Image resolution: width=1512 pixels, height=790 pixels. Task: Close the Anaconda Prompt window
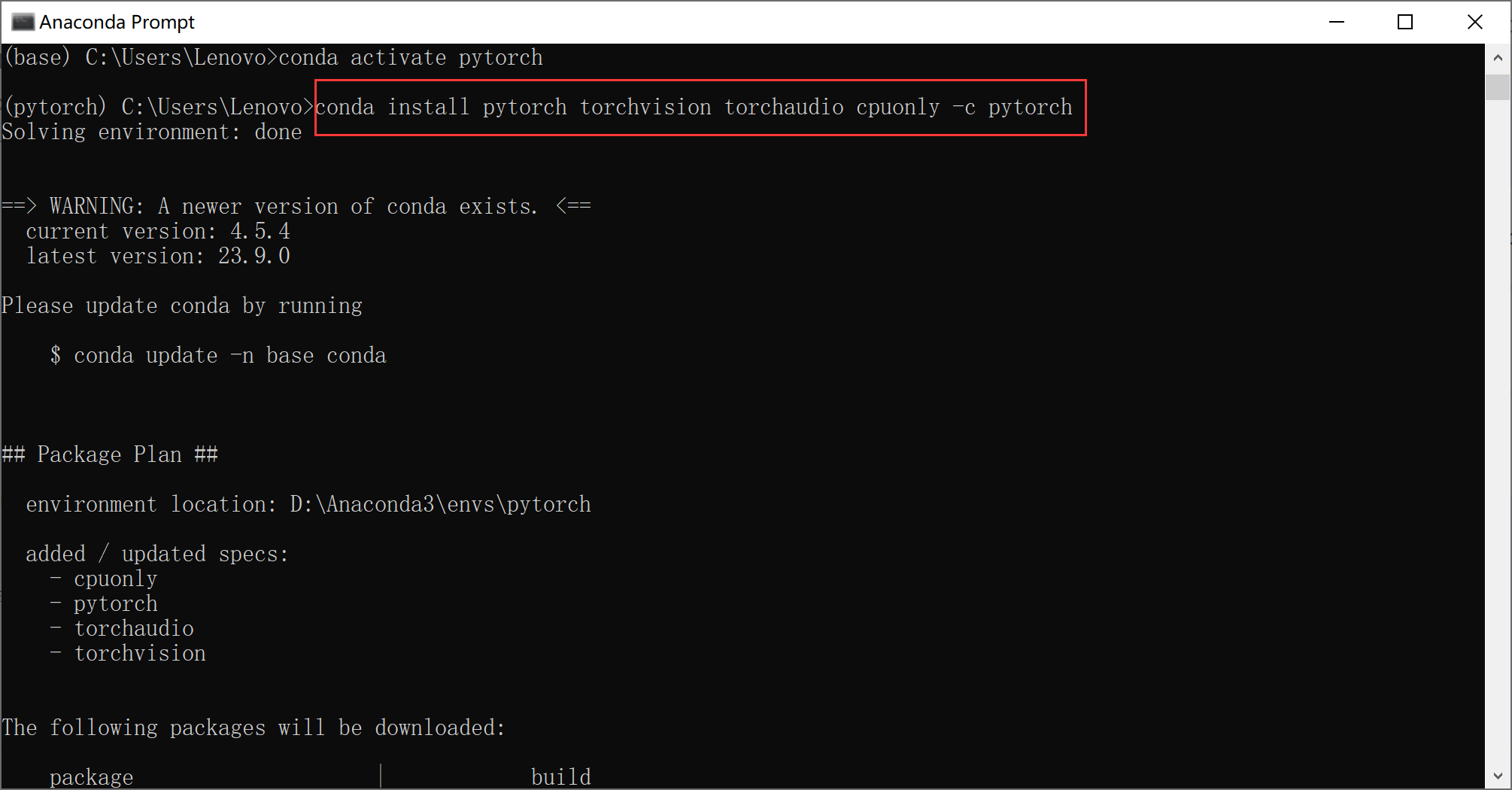coord(1474,22)
